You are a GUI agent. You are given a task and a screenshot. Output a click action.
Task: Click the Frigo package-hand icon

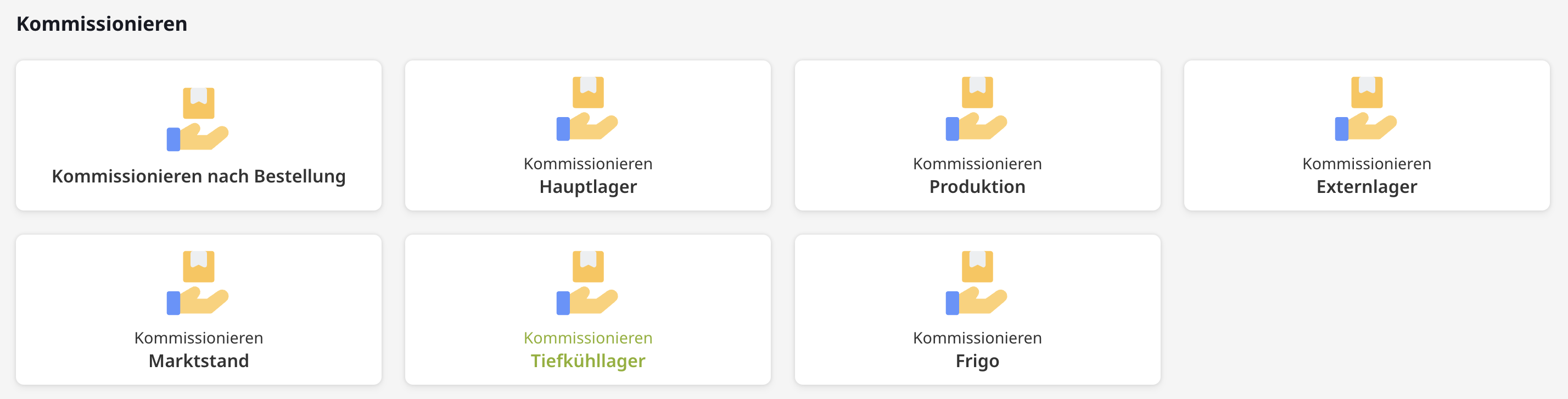(976, 282)
